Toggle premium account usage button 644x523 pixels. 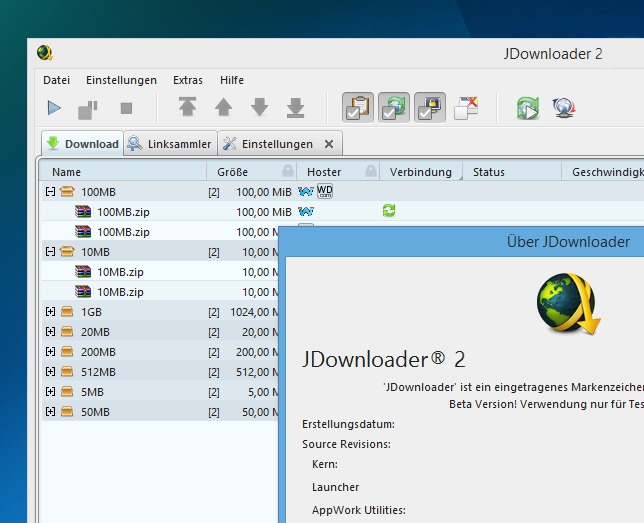point(430,108)
